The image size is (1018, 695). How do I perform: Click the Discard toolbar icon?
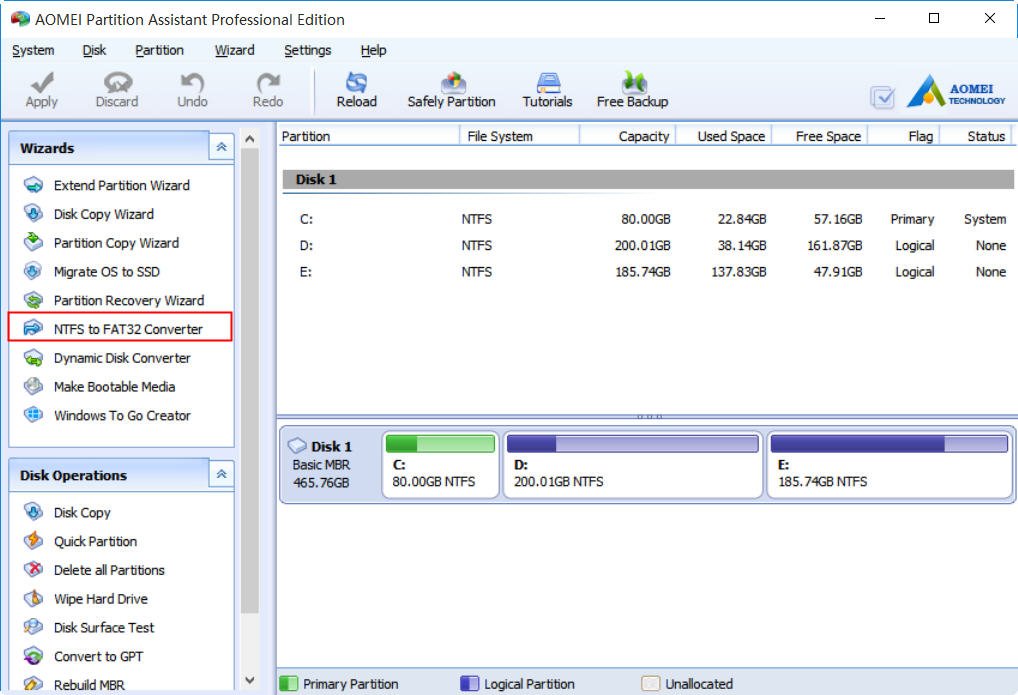[x=118, y=82]
